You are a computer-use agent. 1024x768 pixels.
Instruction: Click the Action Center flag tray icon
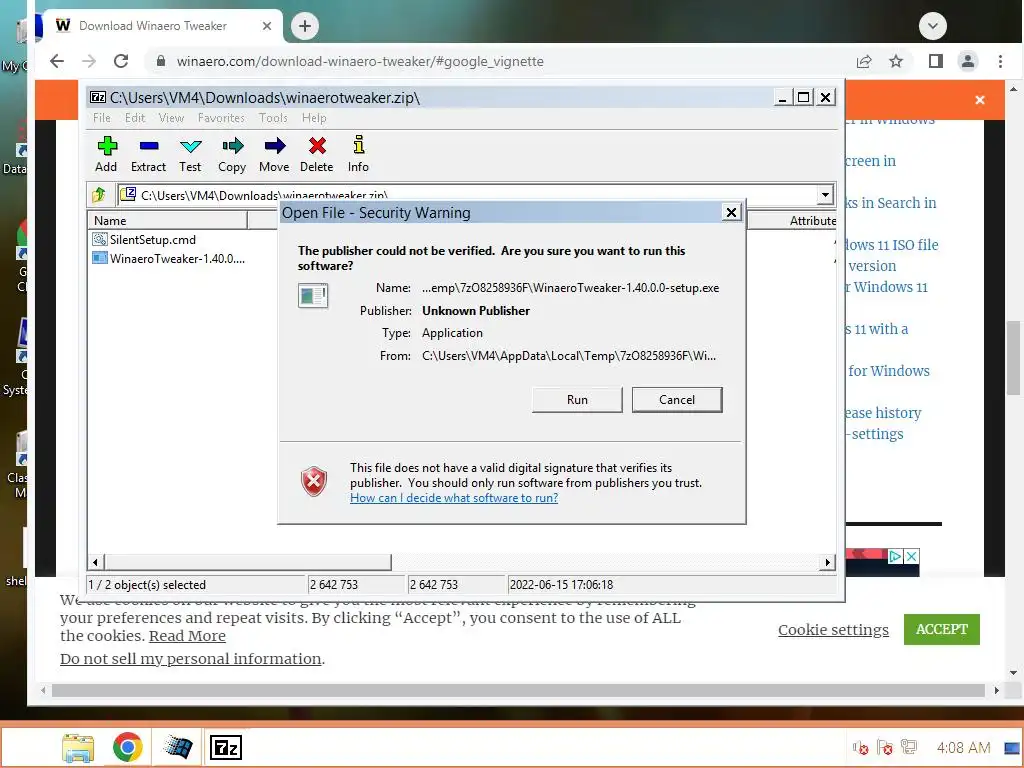(885, 747)
